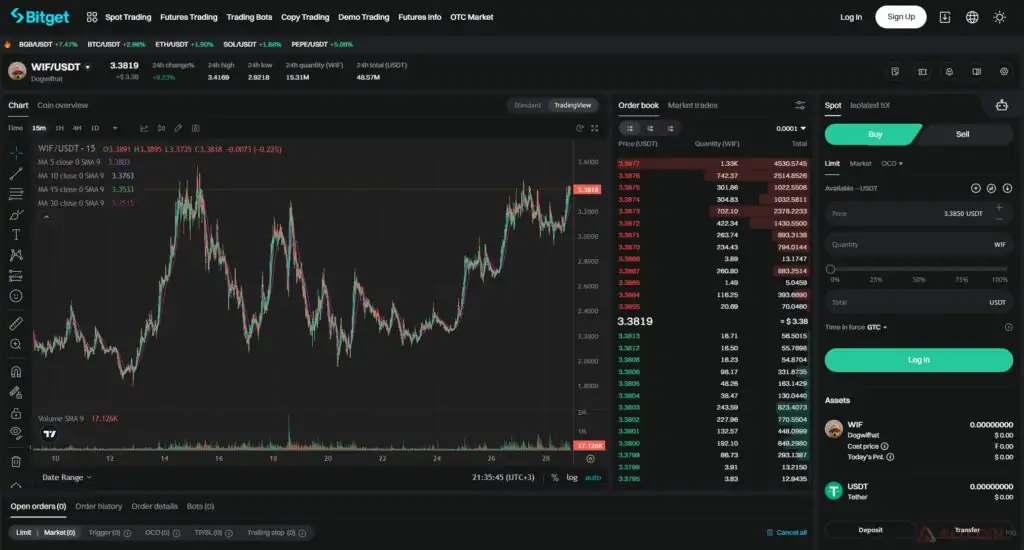Show only bids (green) order book view
This screenshot has height=550, width=1024.
650,128
